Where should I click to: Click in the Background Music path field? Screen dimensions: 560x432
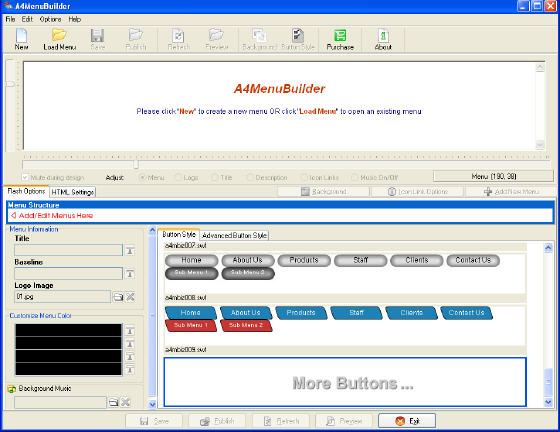(60, 402)
